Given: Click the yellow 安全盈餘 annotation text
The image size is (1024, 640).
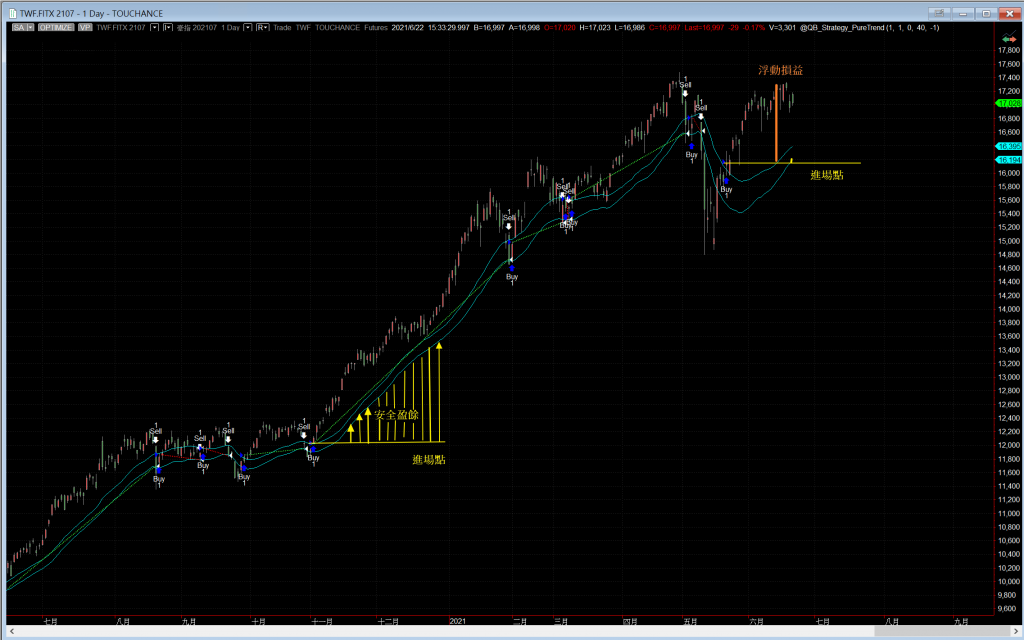Looking at the screenshot, I should coord(396,414).
